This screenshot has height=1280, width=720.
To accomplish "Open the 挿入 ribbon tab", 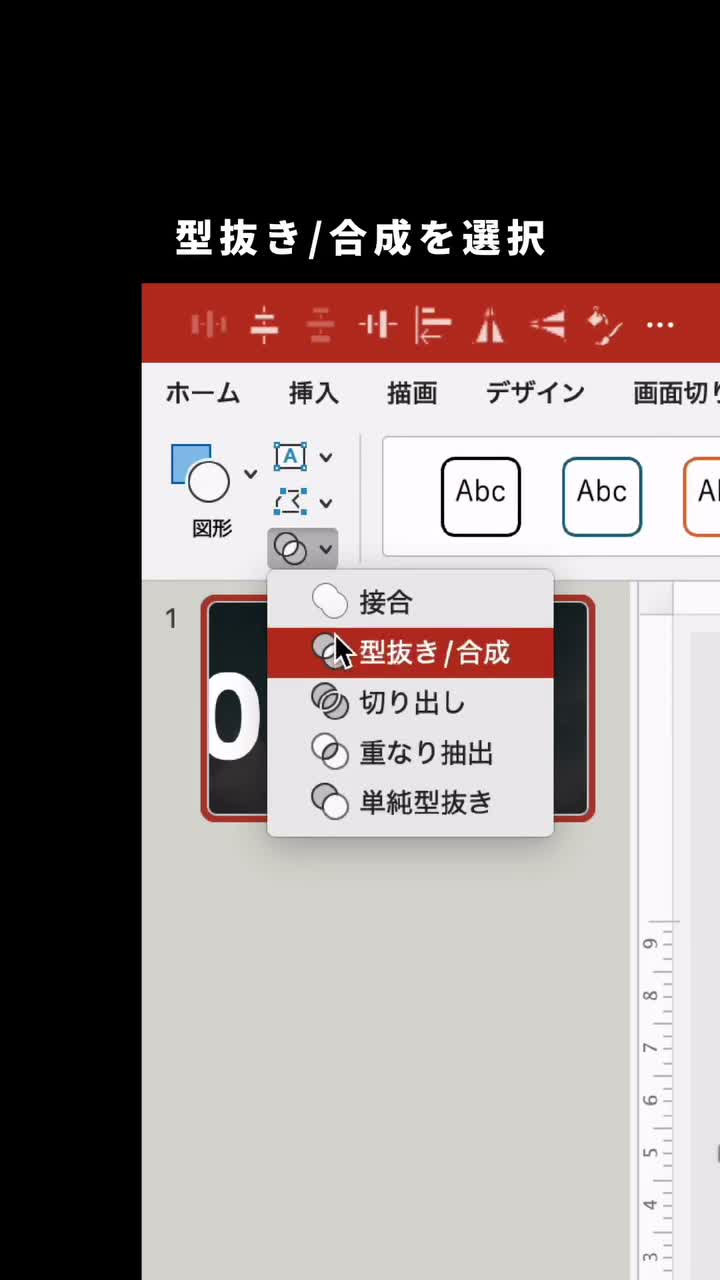I will point(314,393).
